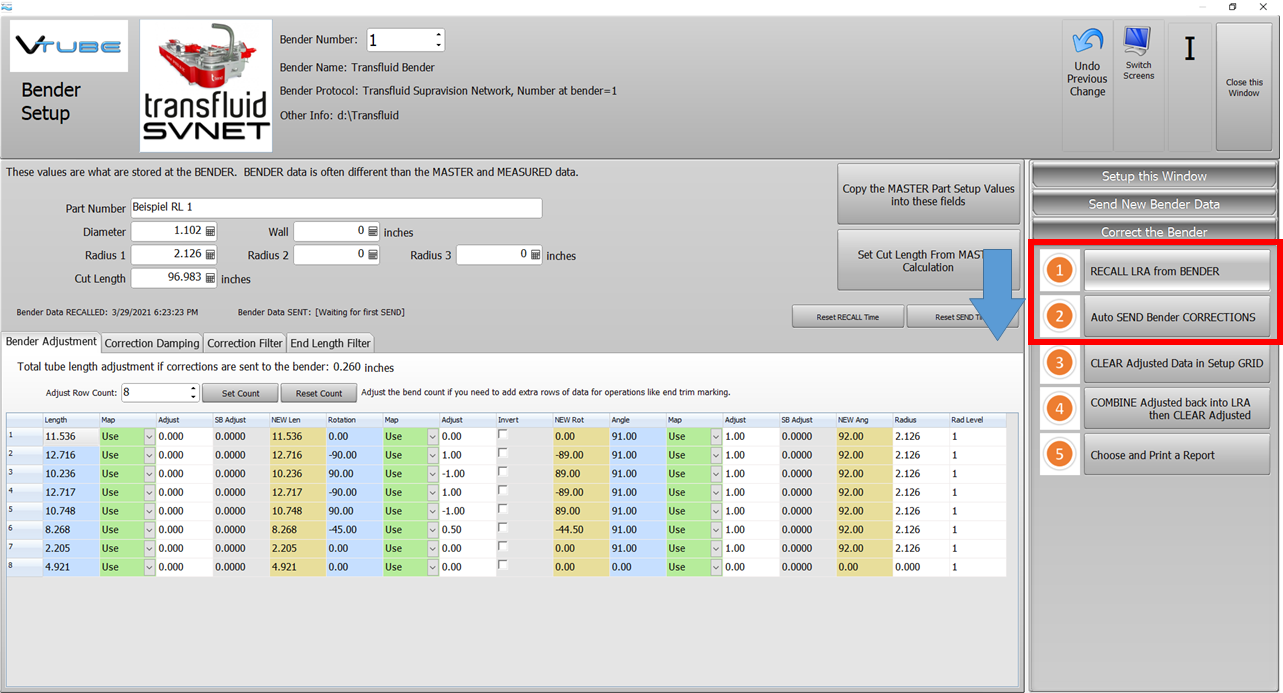Check the Invert box in row 8
The width and height of the screenshot is (1283, 693).
pos(503,567)
